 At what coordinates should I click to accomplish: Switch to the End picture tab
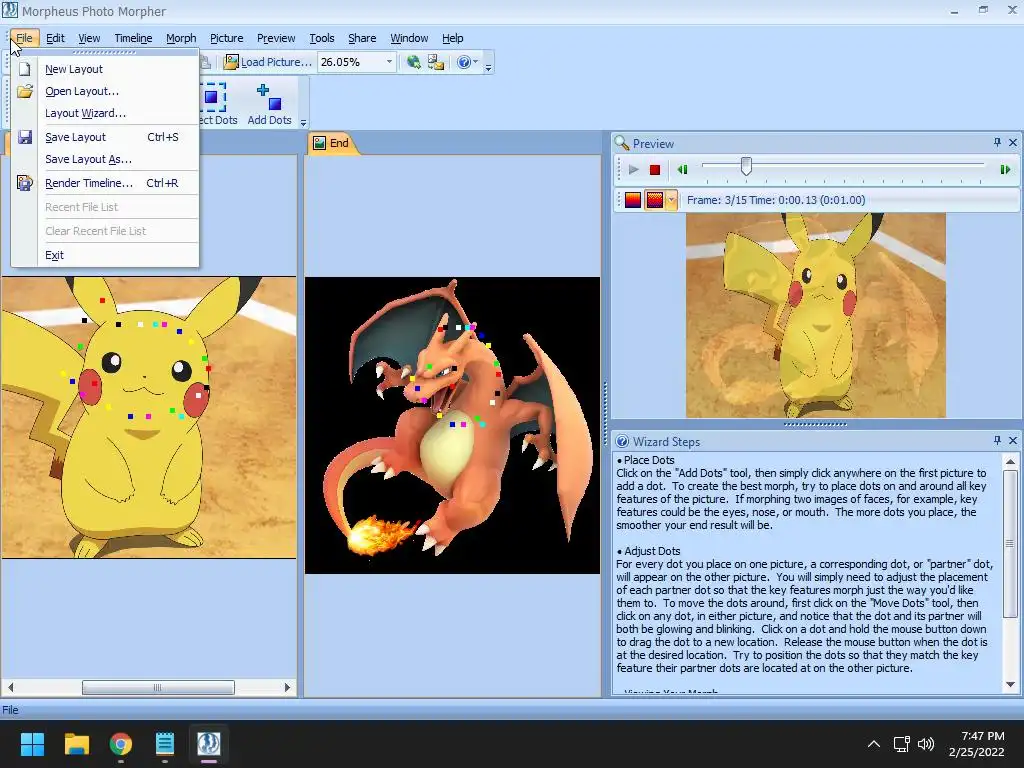tap(332, 143)
